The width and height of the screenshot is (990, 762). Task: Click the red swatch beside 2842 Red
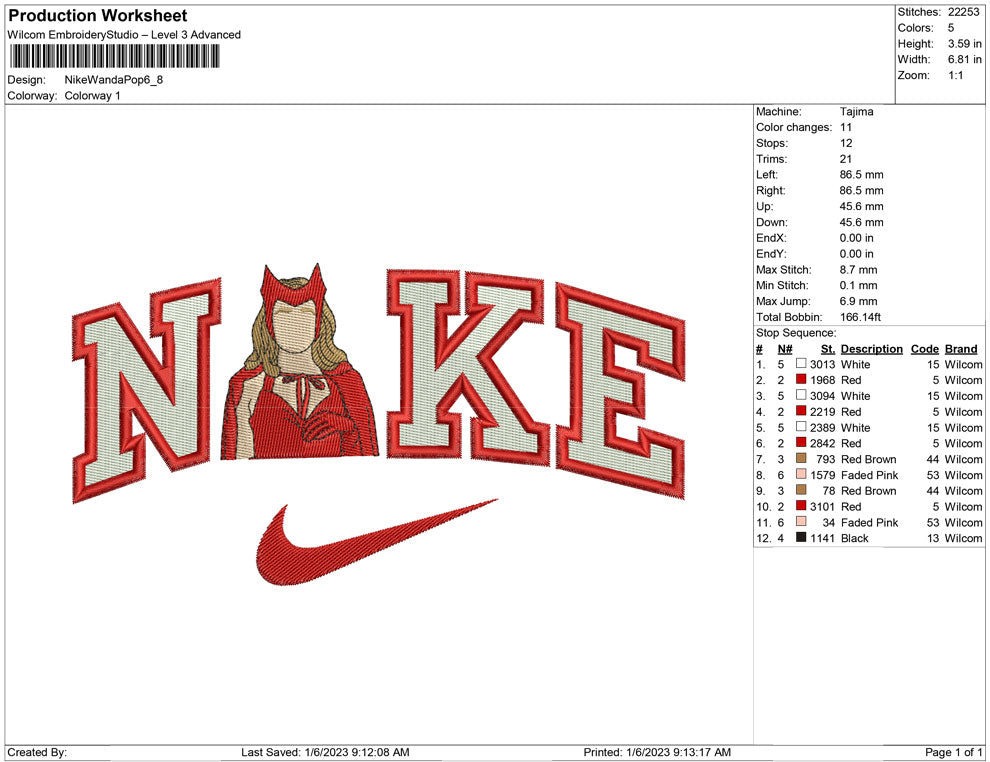[x=801, y=443]
